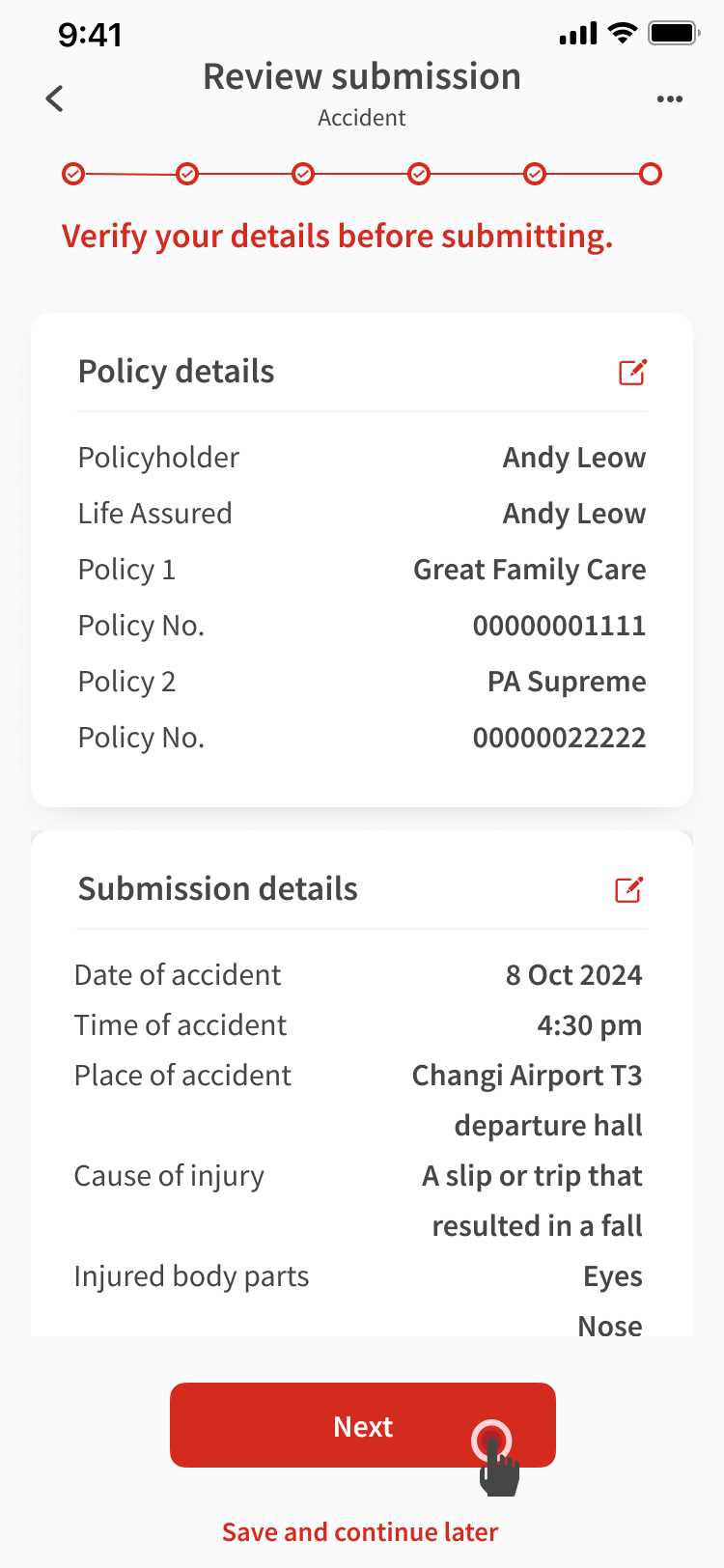Tap the battery icon in status bar
The width and height of the screenshot is (724, 1568).
click(673, 34)
